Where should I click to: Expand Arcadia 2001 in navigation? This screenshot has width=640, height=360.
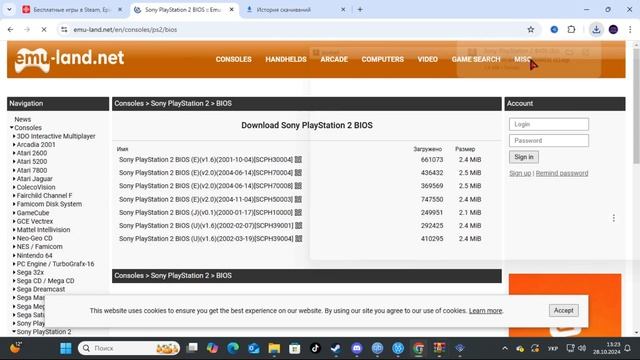click(14, 145)
